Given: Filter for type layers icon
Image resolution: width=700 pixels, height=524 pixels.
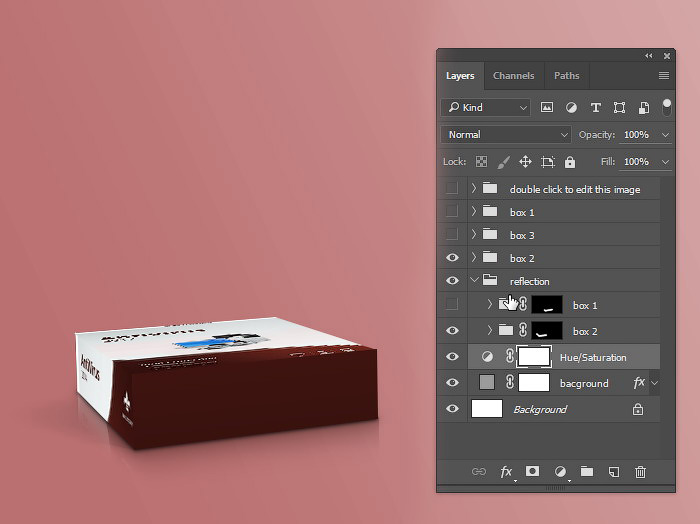Looking at the screenshot, I should [x=595, y=108].
